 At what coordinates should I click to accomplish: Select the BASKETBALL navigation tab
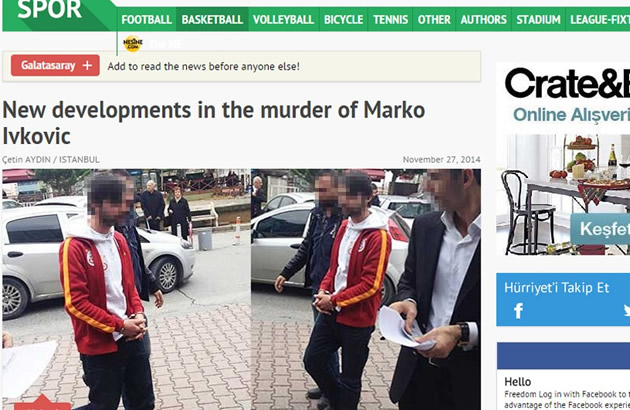(212, 19)
